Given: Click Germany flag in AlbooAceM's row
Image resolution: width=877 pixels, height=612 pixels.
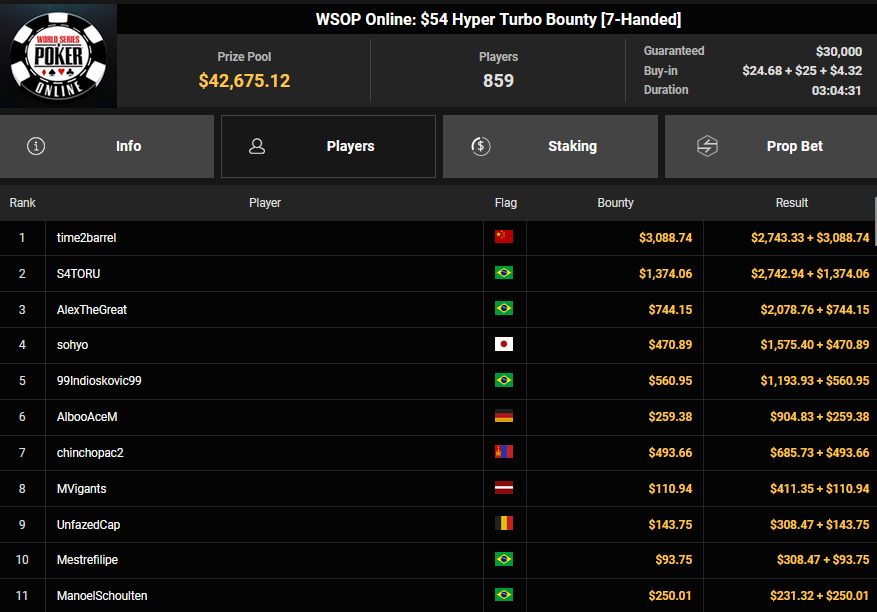Looking at the screenshot, I should point(504,417).
